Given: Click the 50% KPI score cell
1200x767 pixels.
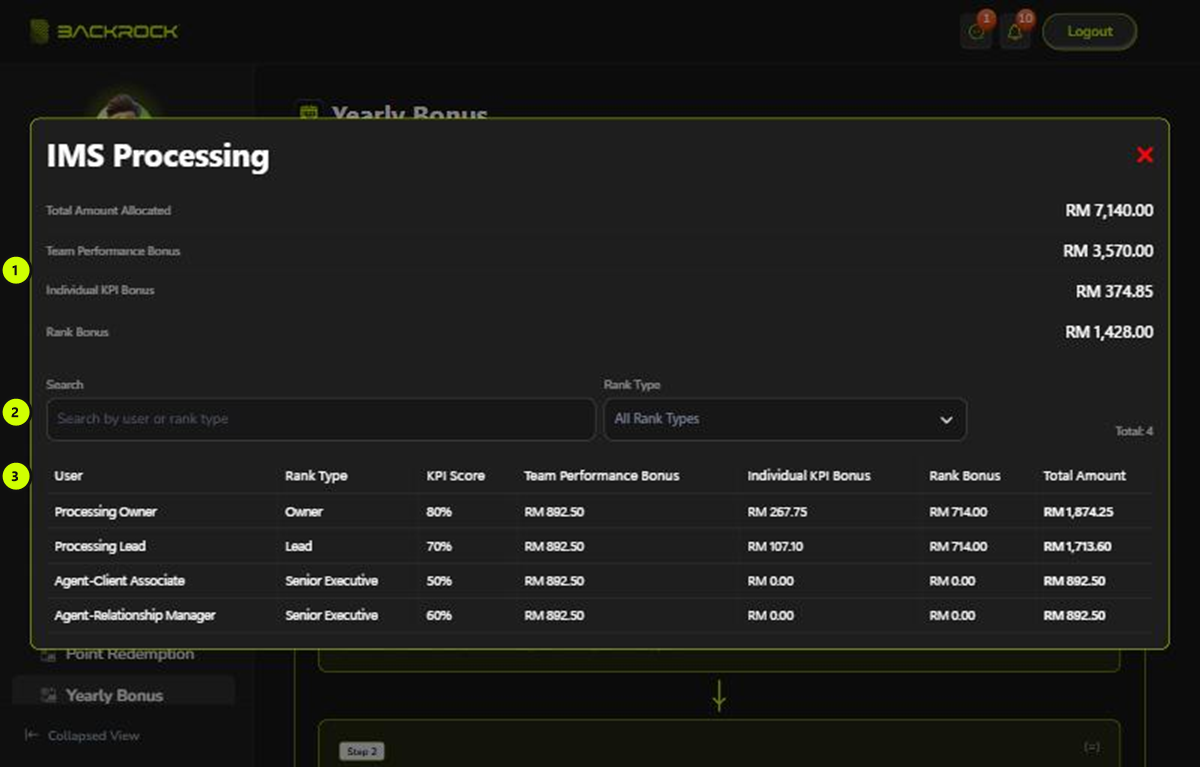Looking at the screenshot, I should [439, 581].
